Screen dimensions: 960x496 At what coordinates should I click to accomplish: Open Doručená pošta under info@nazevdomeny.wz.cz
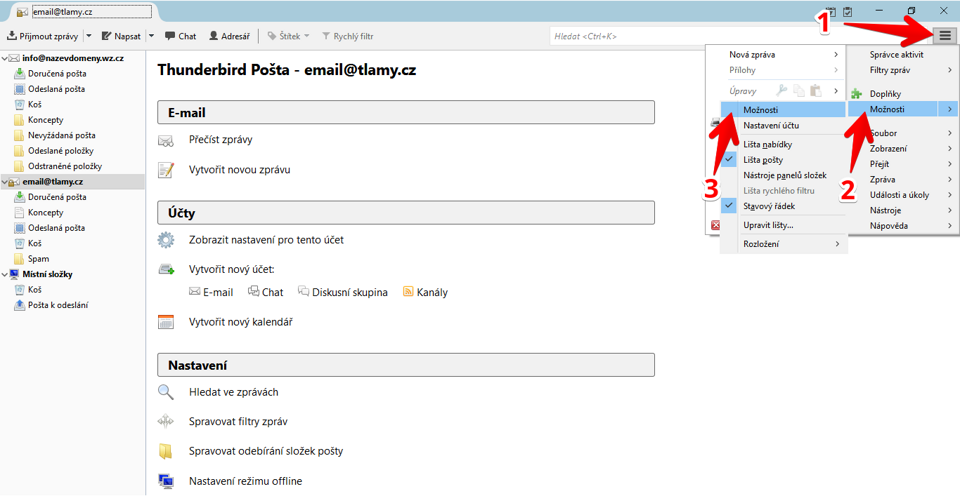click(57, 73)
